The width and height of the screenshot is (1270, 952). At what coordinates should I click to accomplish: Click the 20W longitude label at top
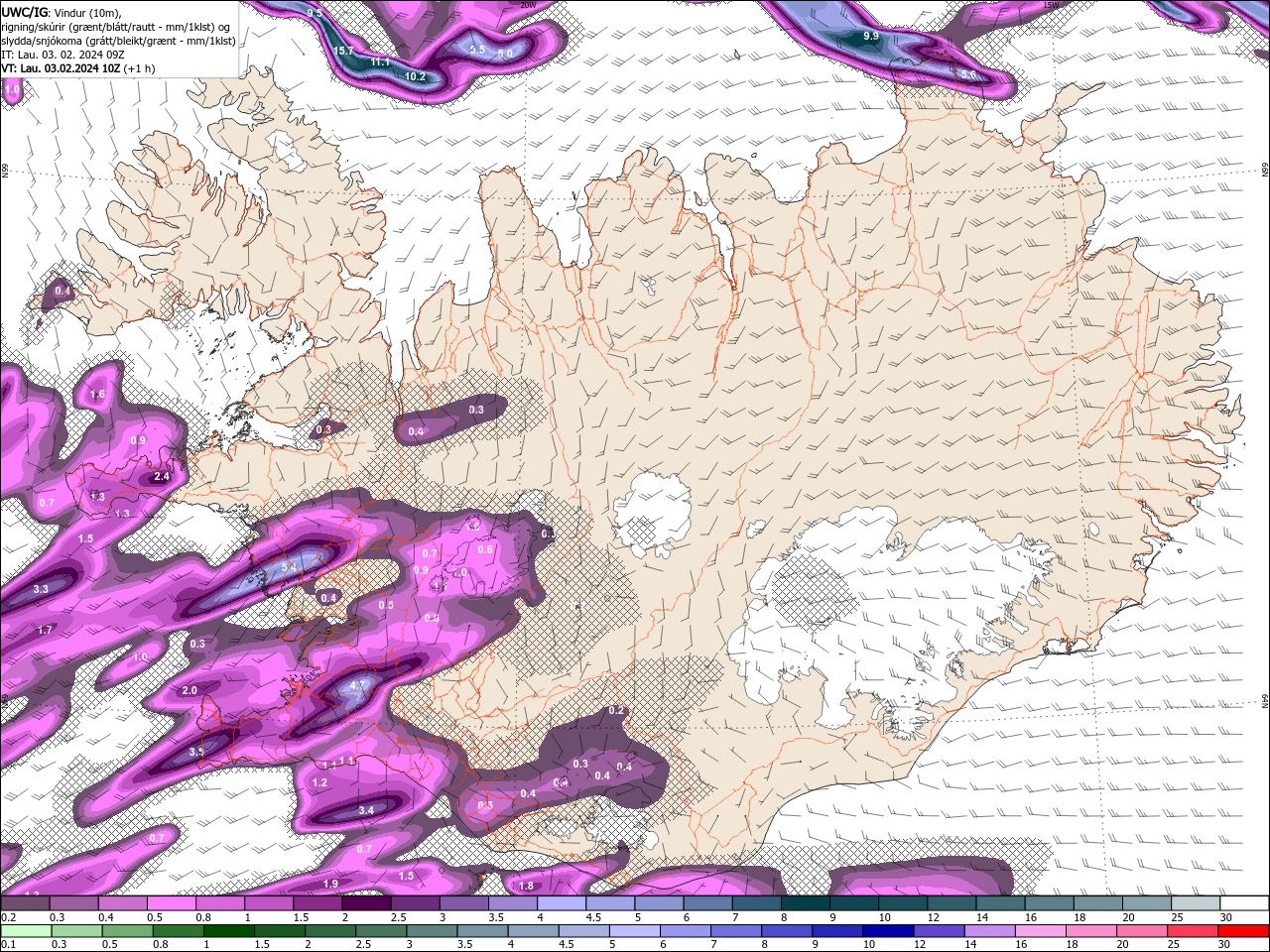pyautogui.click(x=529, y=4)
